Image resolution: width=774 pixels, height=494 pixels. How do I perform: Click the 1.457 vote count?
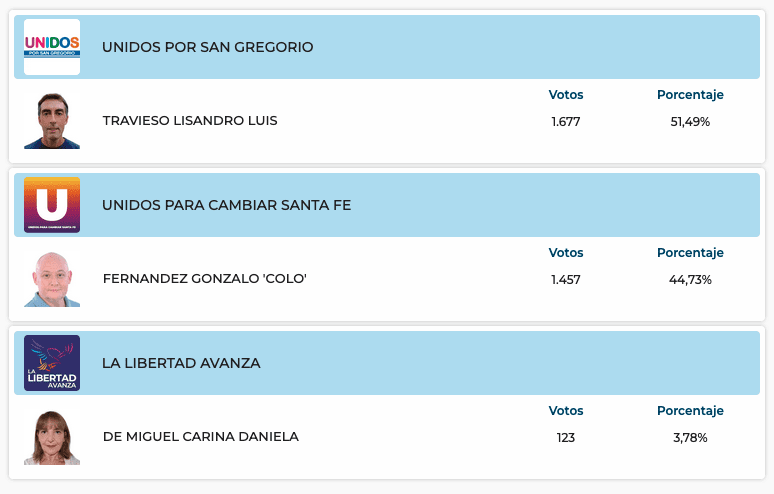pyautogui.click(x=566, y=280)
